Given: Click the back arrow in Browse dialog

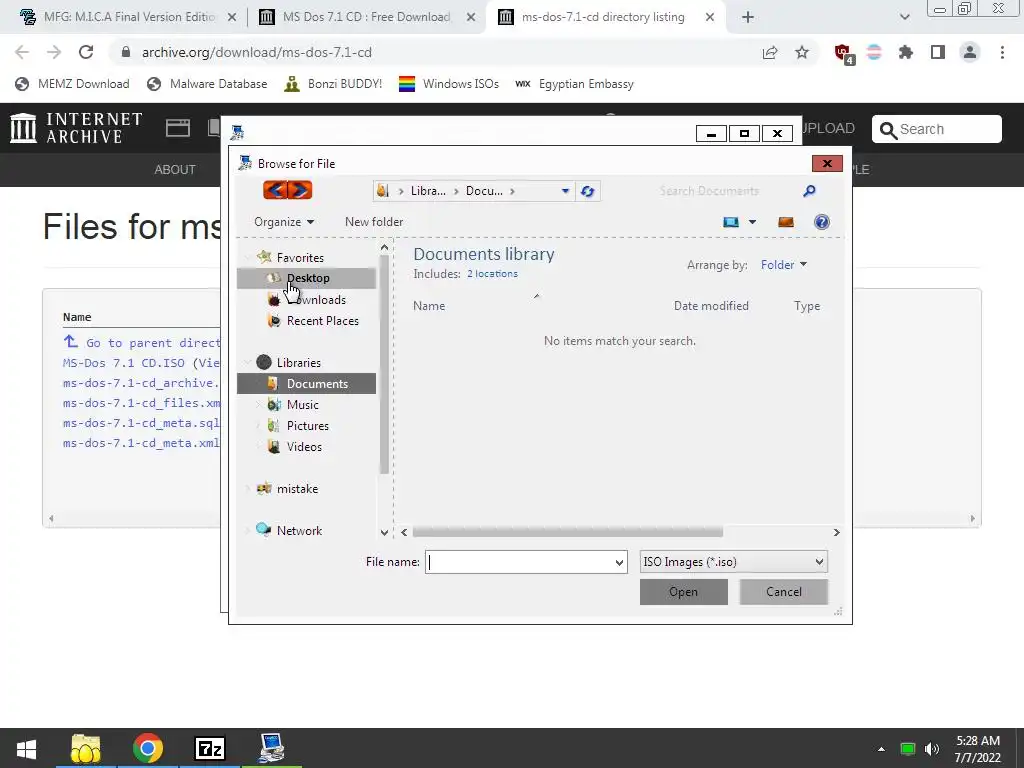Looking at the screenshot, I should click(275, 190).
